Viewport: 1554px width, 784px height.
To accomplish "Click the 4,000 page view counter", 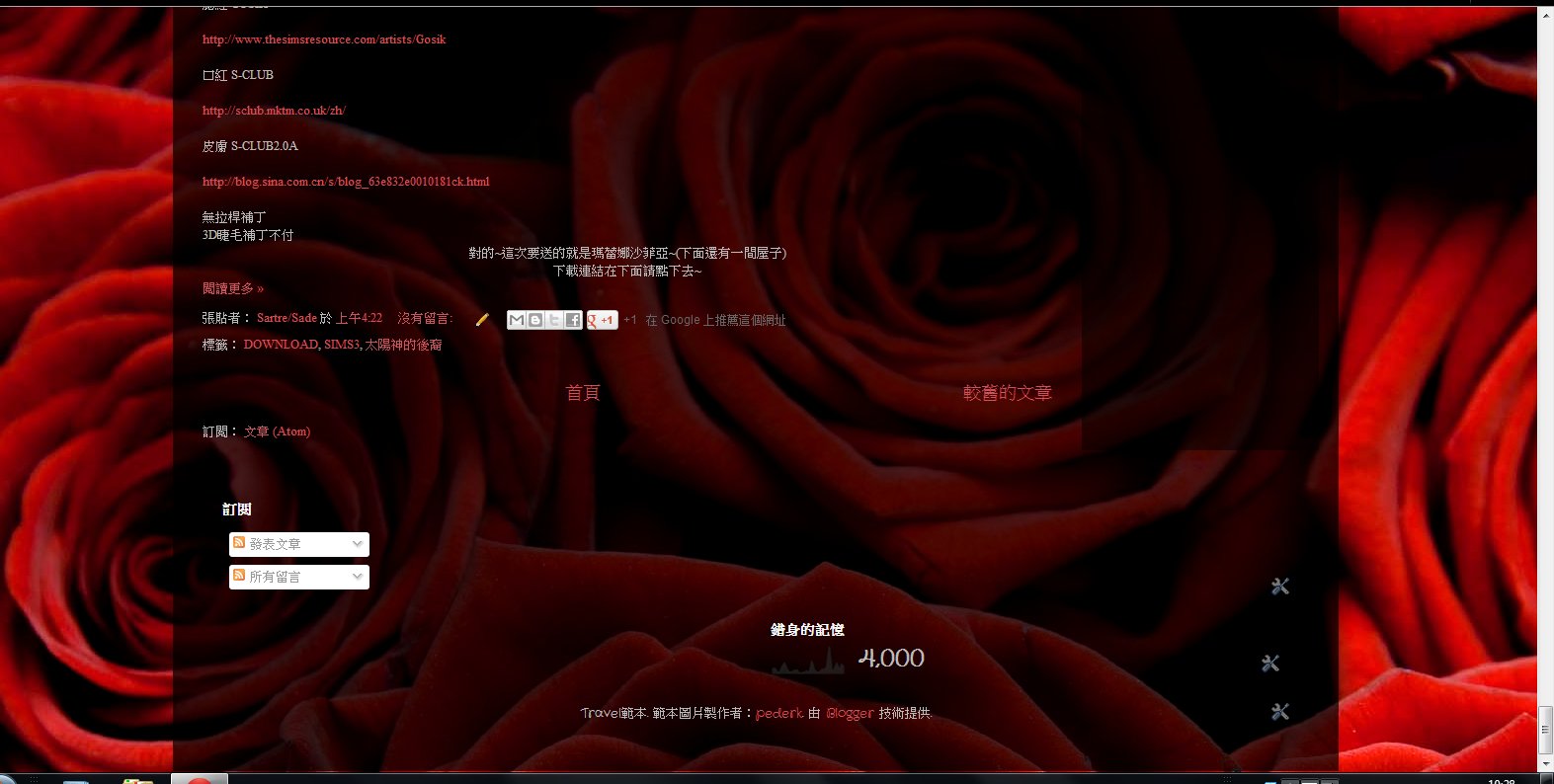I will click(x=891, y=659).
